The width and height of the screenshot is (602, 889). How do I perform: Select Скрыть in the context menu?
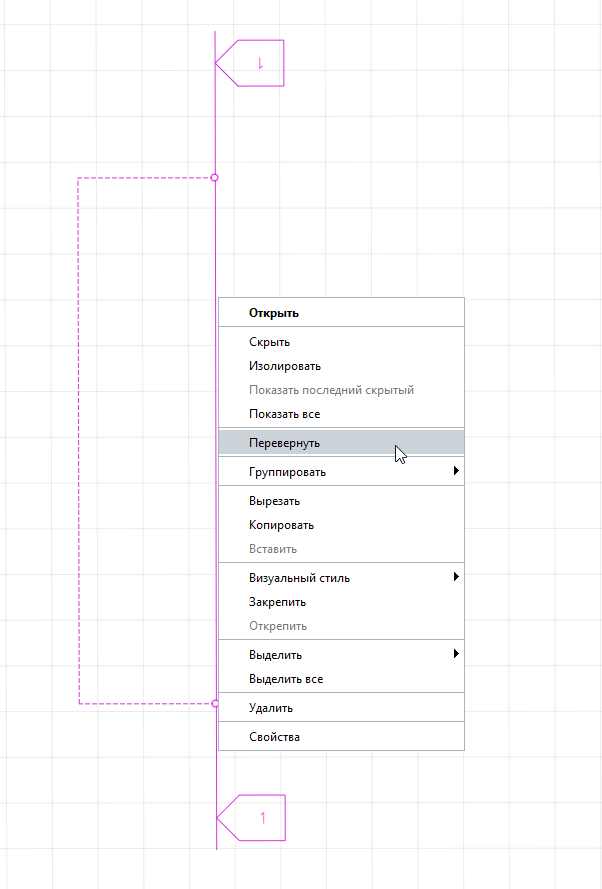click(x=269, y=342)
